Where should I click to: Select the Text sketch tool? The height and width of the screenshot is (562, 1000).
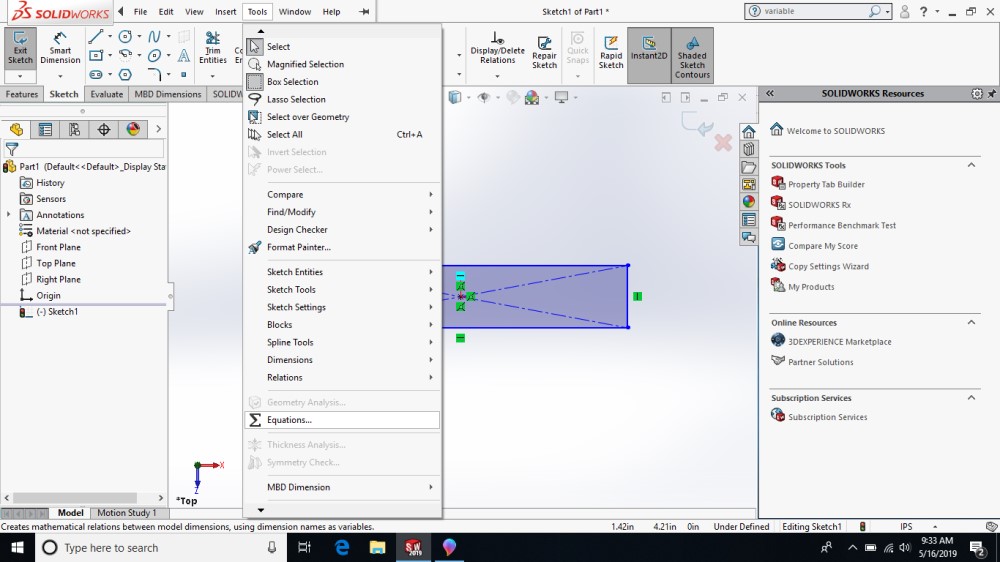pos(184,55)
